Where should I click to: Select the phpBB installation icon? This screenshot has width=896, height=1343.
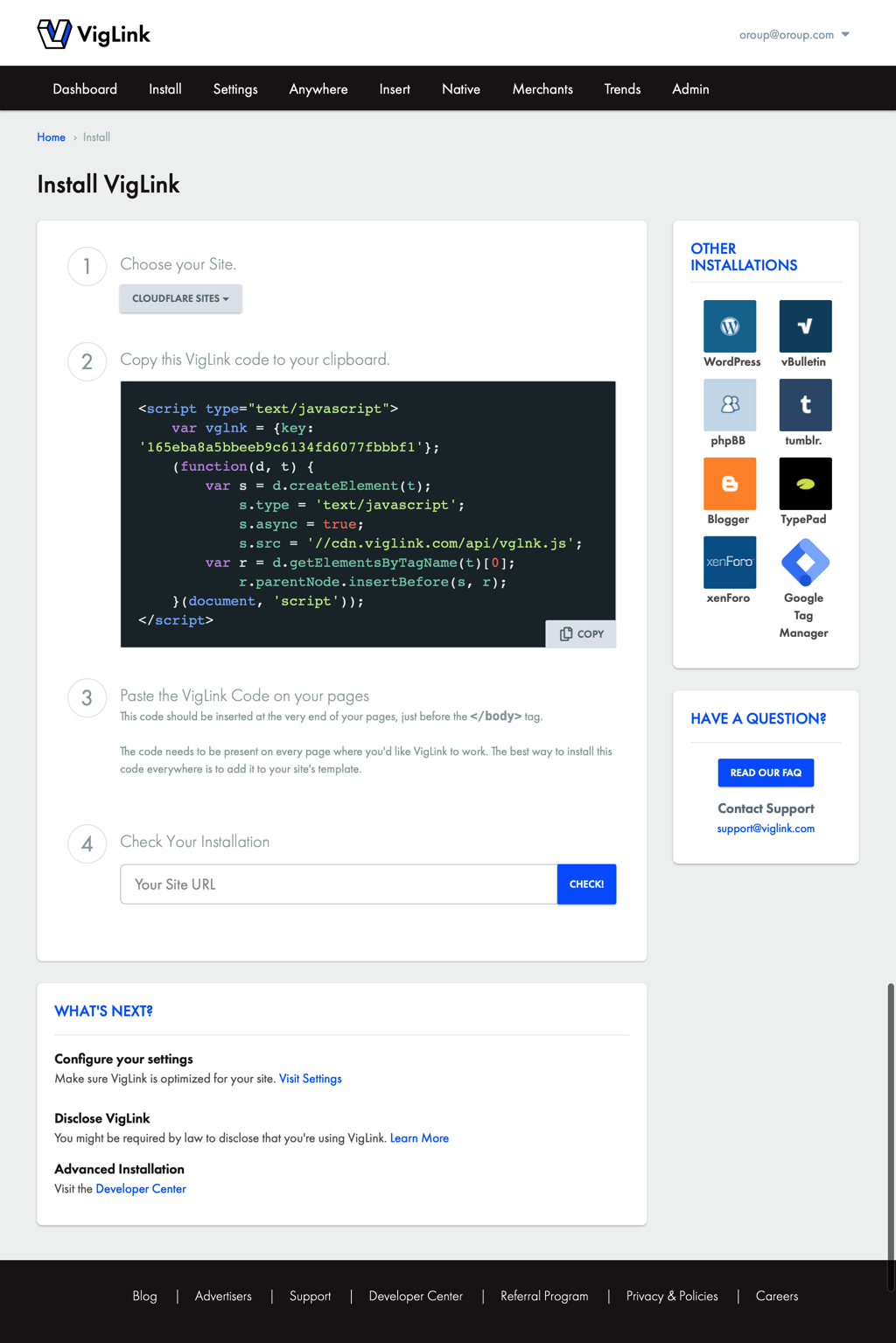point(730,405)
